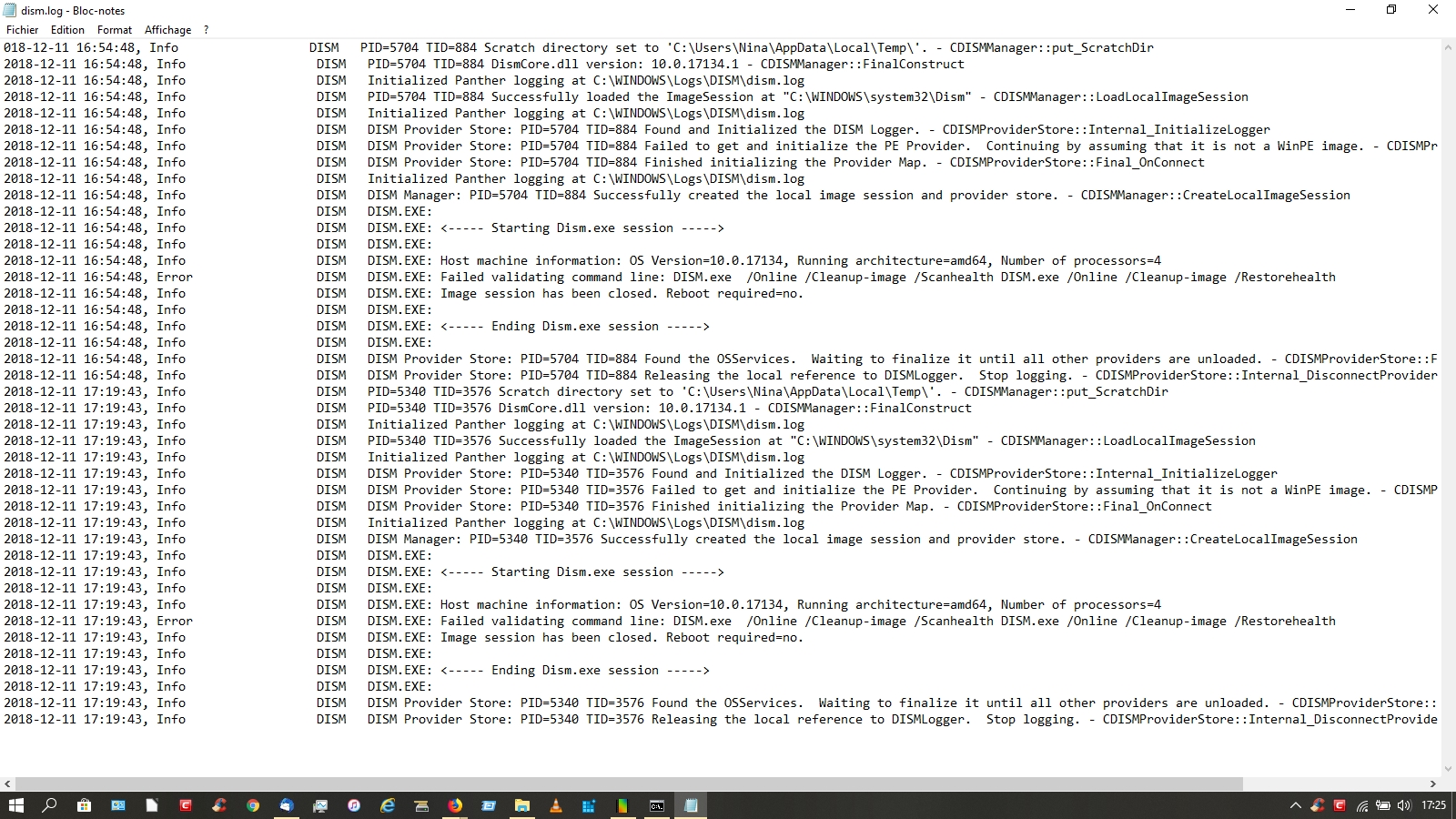Image resolution: width=1456 pixels, height=819 pixels.
Task: Click the horizontal scrollbar left arrow
Action: coord(7,784)
